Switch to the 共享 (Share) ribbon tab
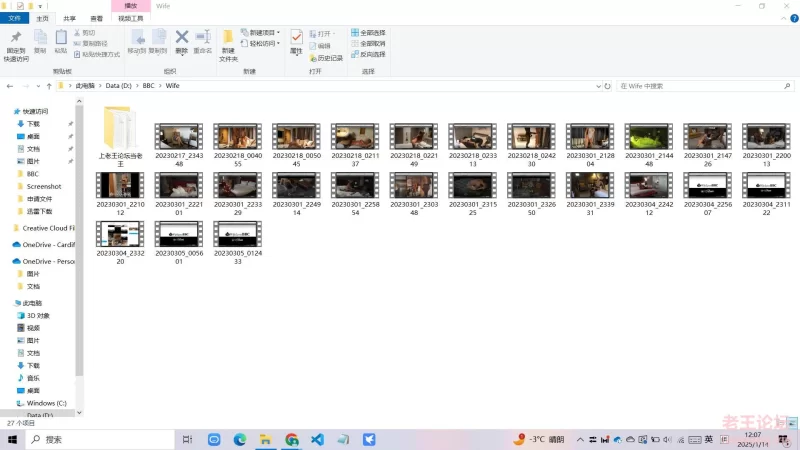The height and width of the screenshot is (450, 800). (69, 18)
